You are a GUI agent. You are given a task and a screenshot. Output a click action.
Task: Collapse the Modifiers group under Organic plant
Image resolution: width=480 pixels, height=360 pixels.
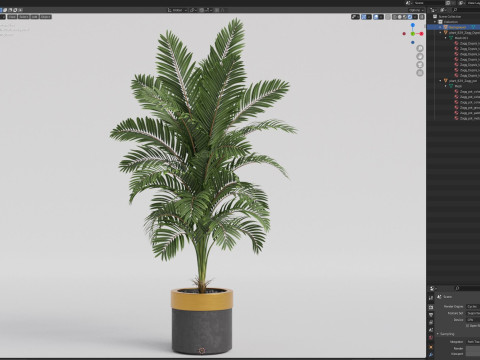(x=446, y=38)
